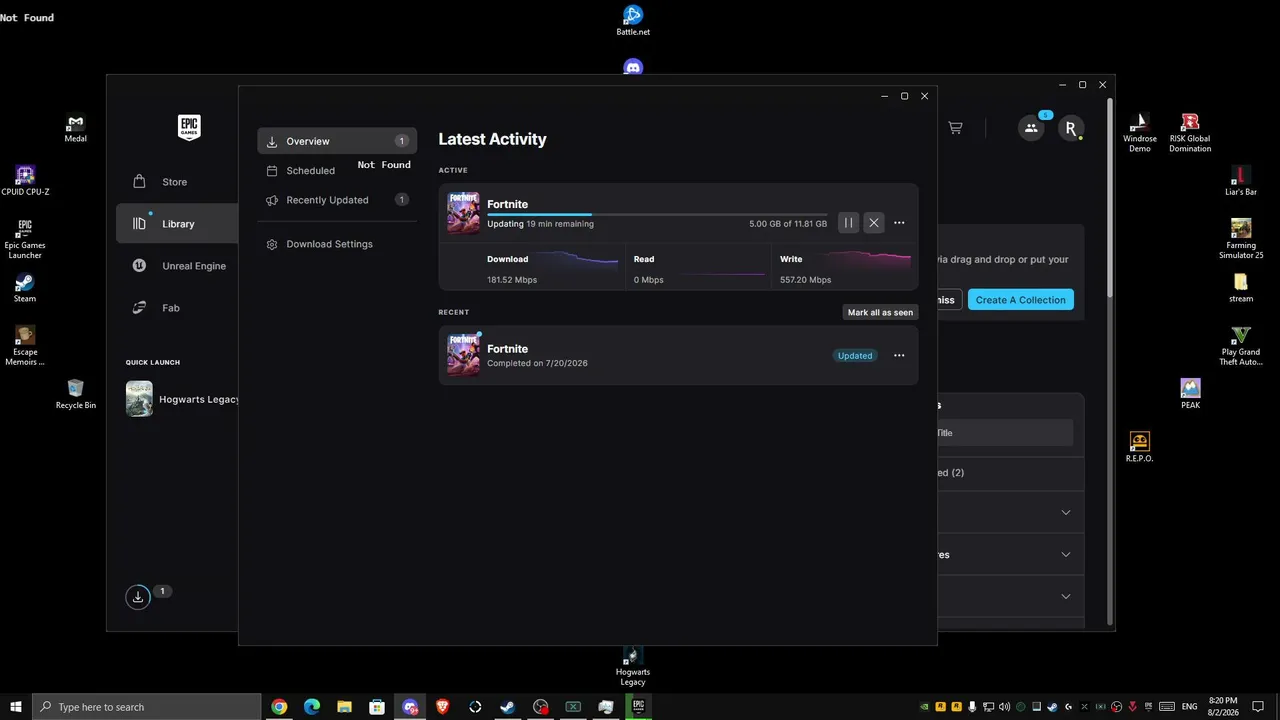Open the Steam desktop shortcut

click(25, 288)
